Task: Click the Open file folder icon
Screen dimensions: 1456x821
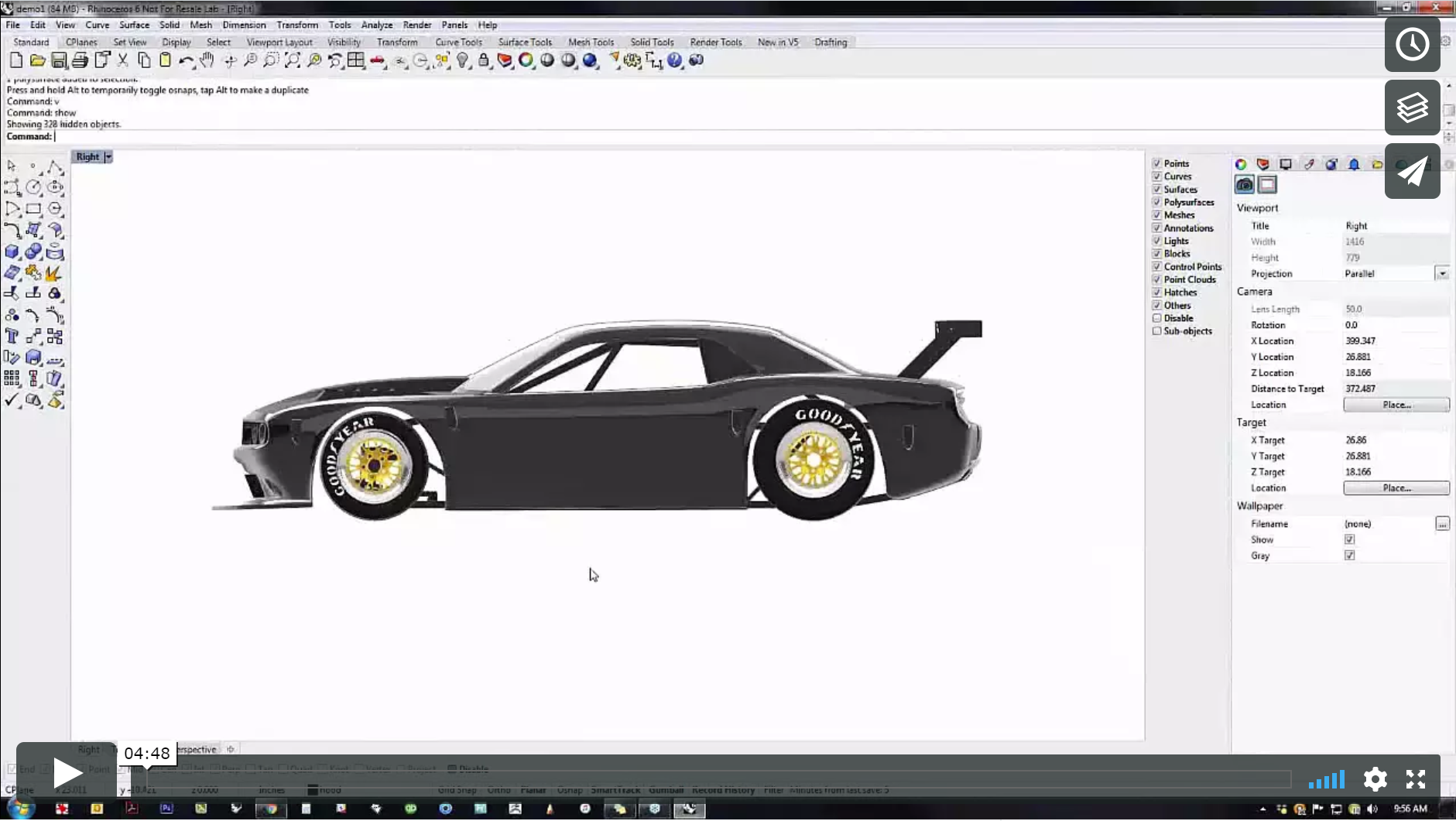Action: pos(37,60)
